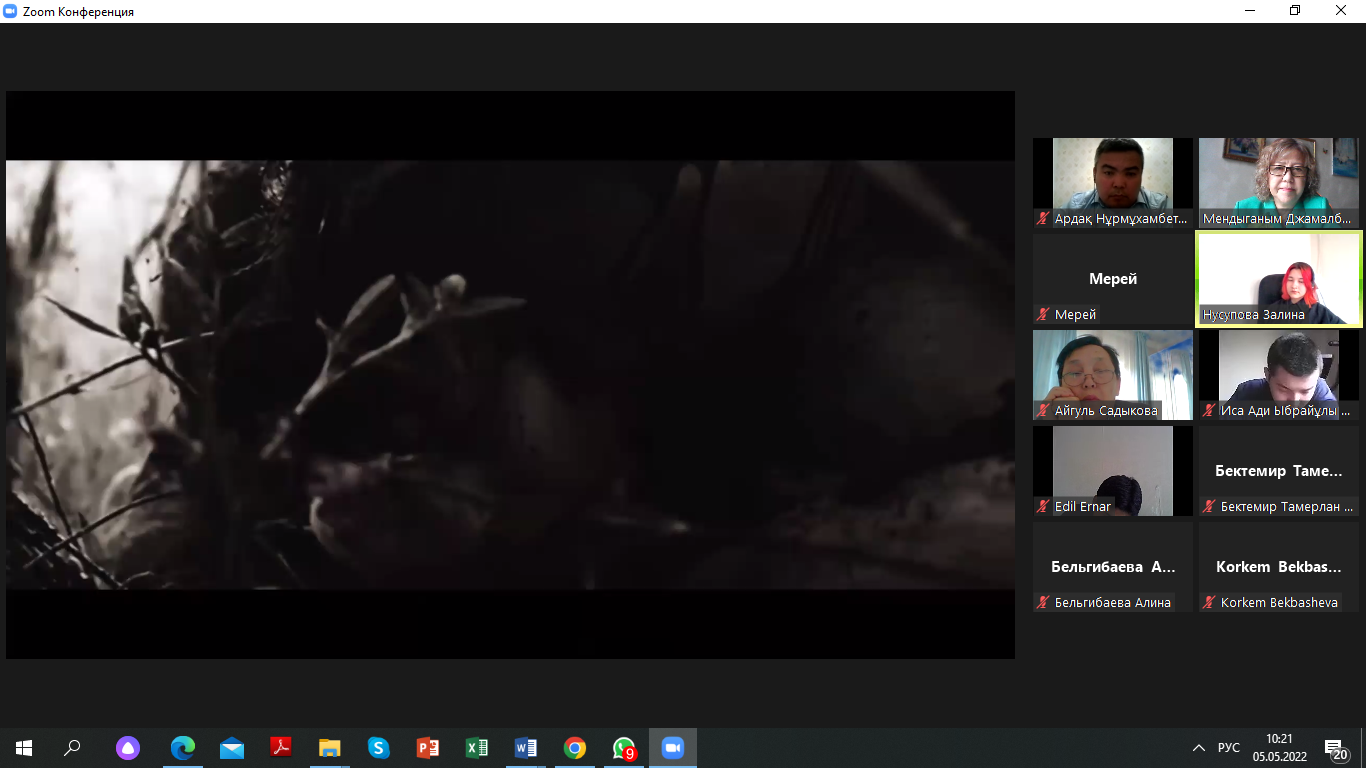
Task: Open clock and date flyout
Action: (1279, 748)
